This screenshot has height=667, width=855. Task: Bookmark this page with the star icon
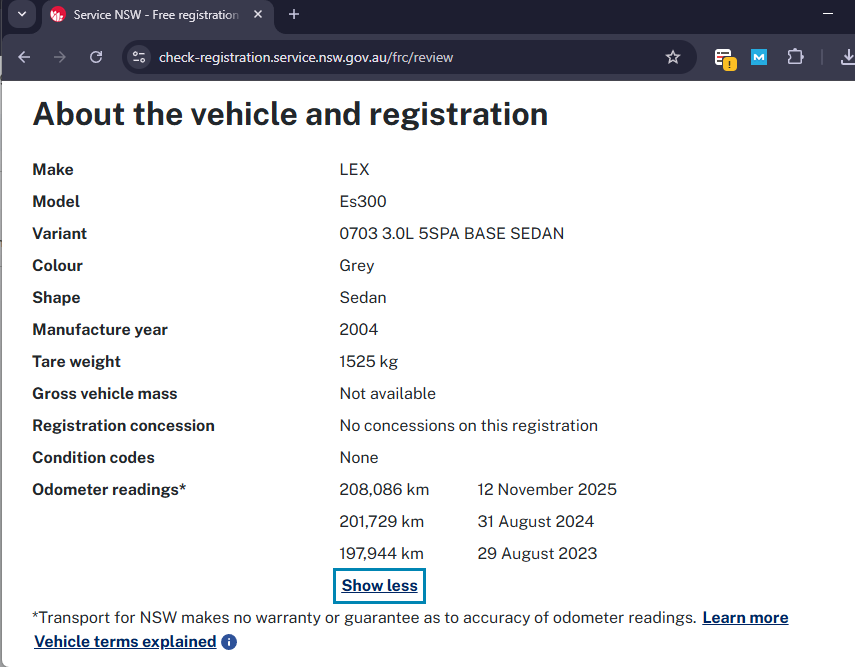pos(673,57)
